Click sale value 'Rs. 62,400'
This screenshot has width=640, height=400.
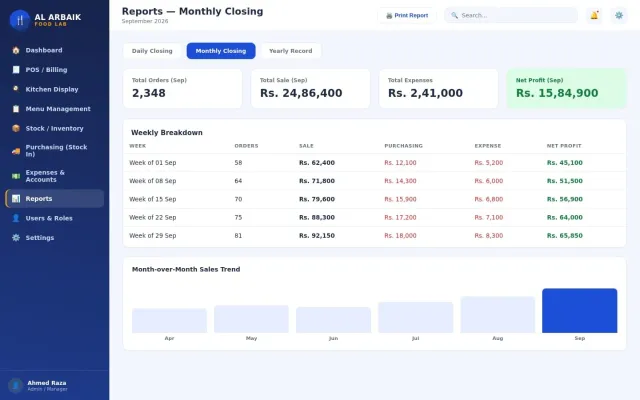(x=317, y=162)
